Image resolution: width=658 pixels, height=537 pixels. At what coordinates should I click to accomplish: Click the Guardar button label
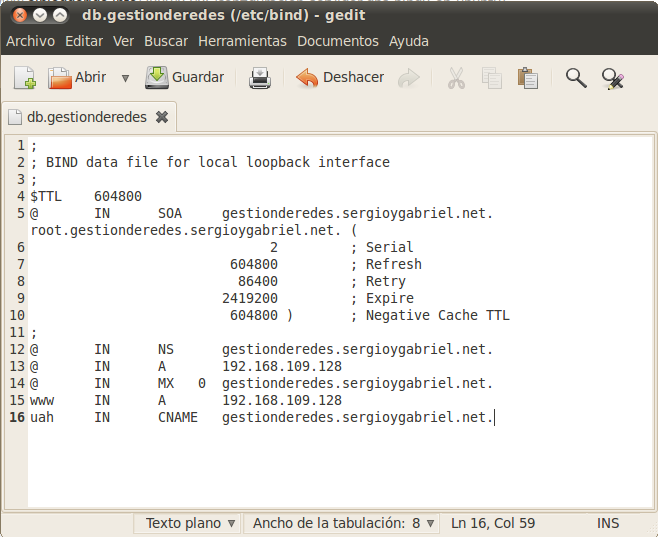198,77
